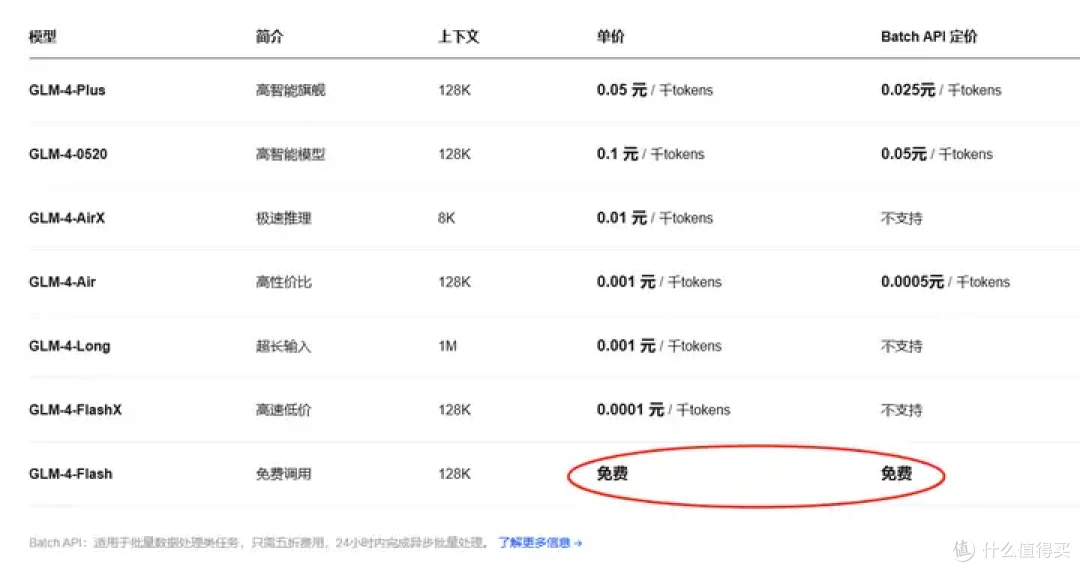Click 不支持 in the GLM-4-Long row
This screenshot has height=572, width=1080.
pyautogui.click(x=901, y=346)
